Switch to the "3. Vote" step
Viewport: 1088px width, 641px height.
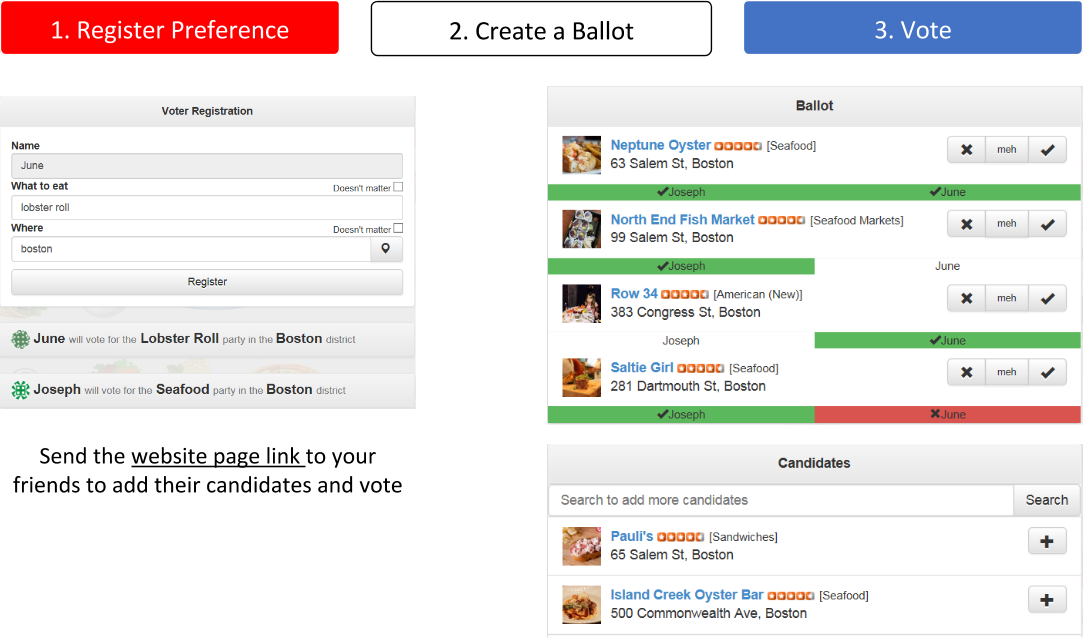tap(912, 29)
